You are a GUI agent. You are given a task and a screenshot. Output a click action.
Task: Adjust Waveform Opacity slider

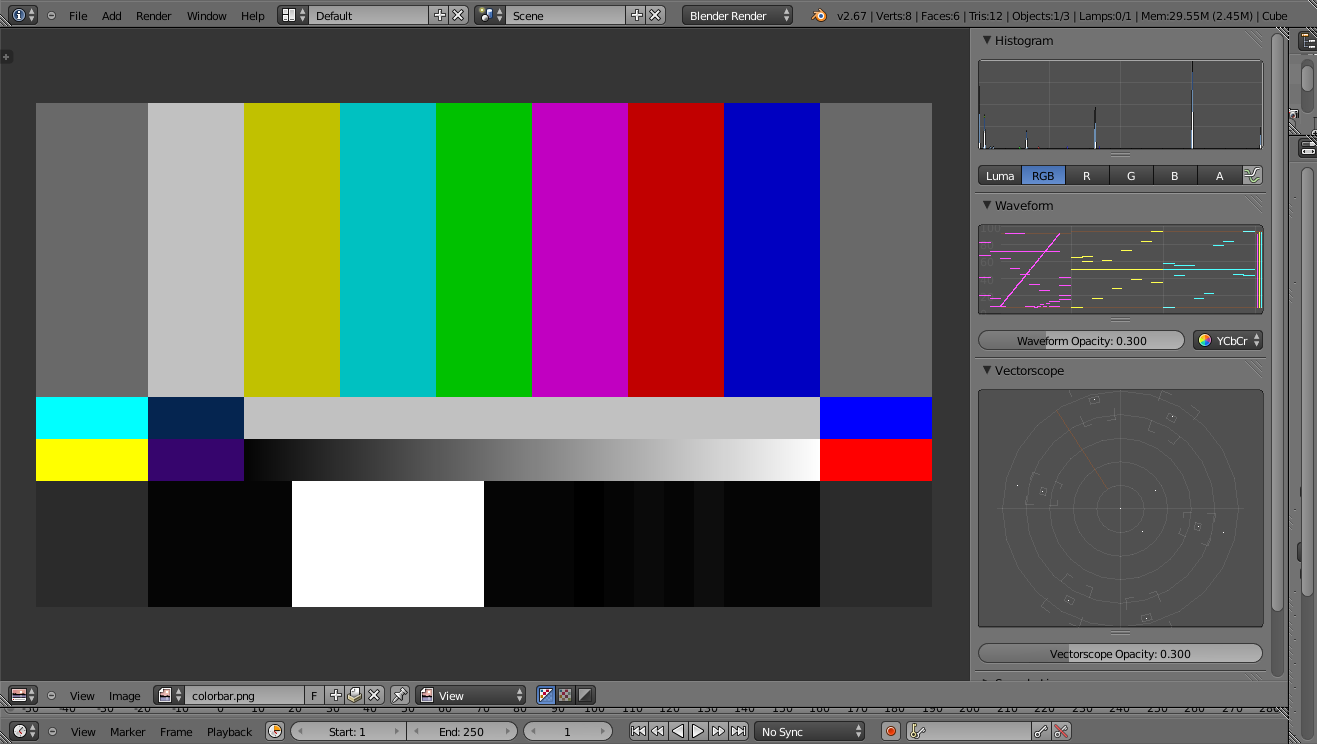point(1081,340)
